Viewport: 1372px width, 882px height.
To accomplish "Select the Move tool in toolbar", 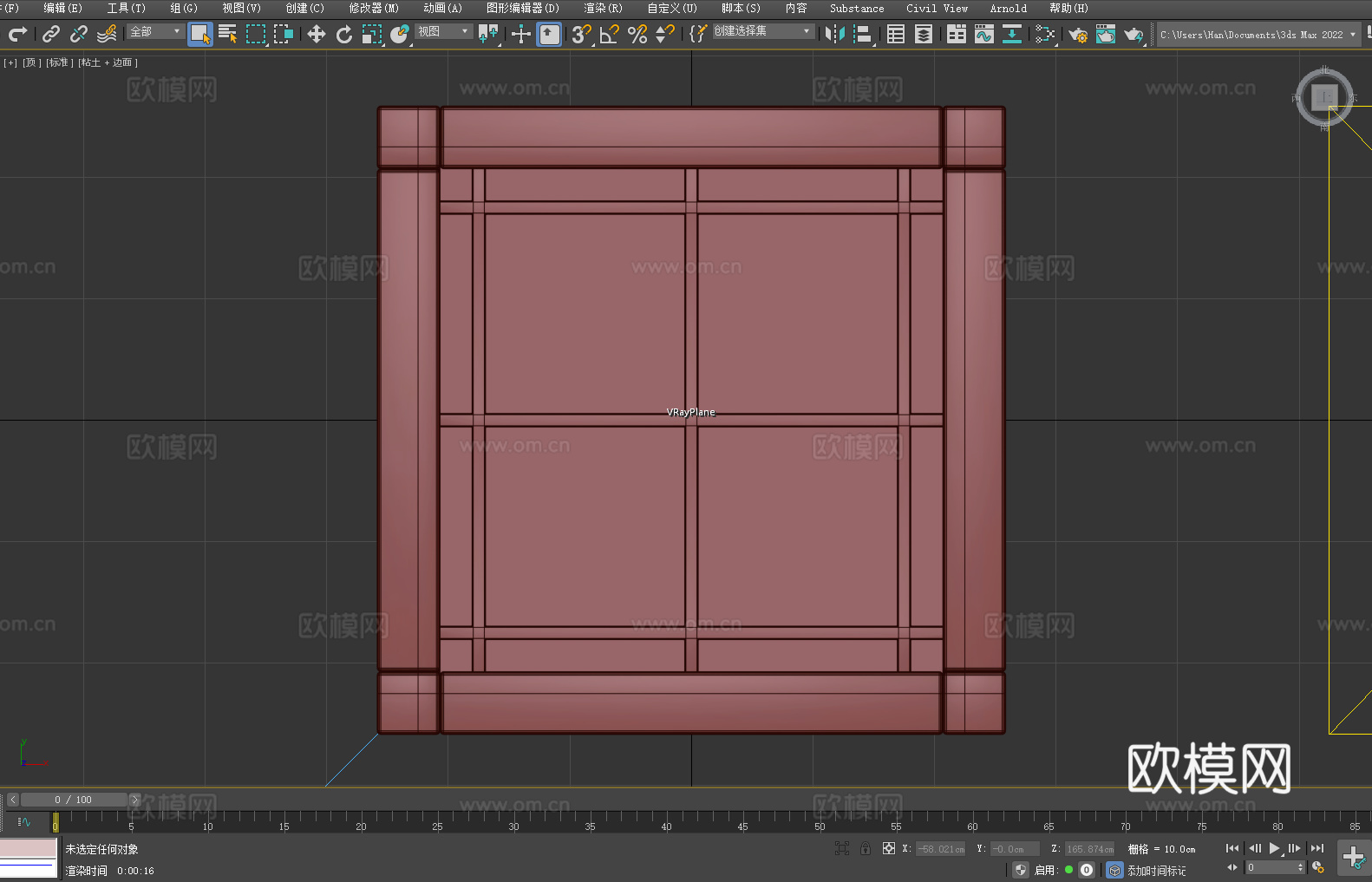I will tap(317, 34).
